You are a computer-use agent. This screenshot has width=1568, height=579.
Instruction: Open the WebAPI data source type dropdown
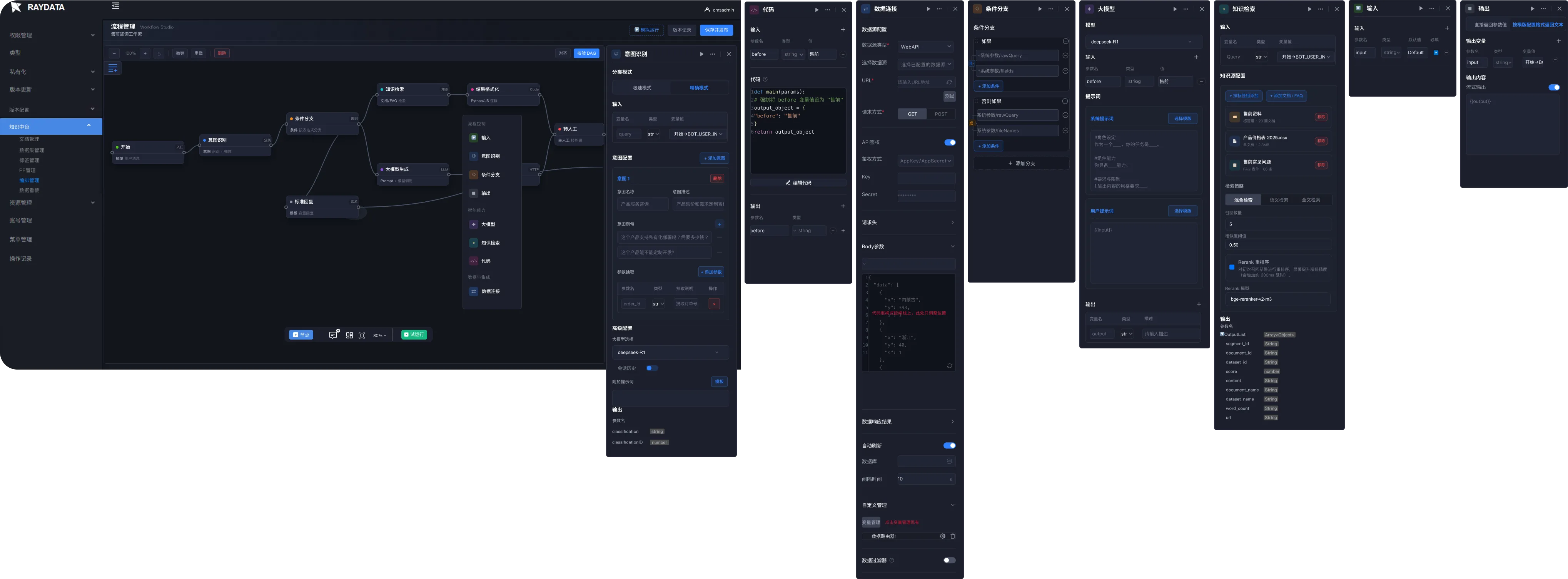[926, 47]
